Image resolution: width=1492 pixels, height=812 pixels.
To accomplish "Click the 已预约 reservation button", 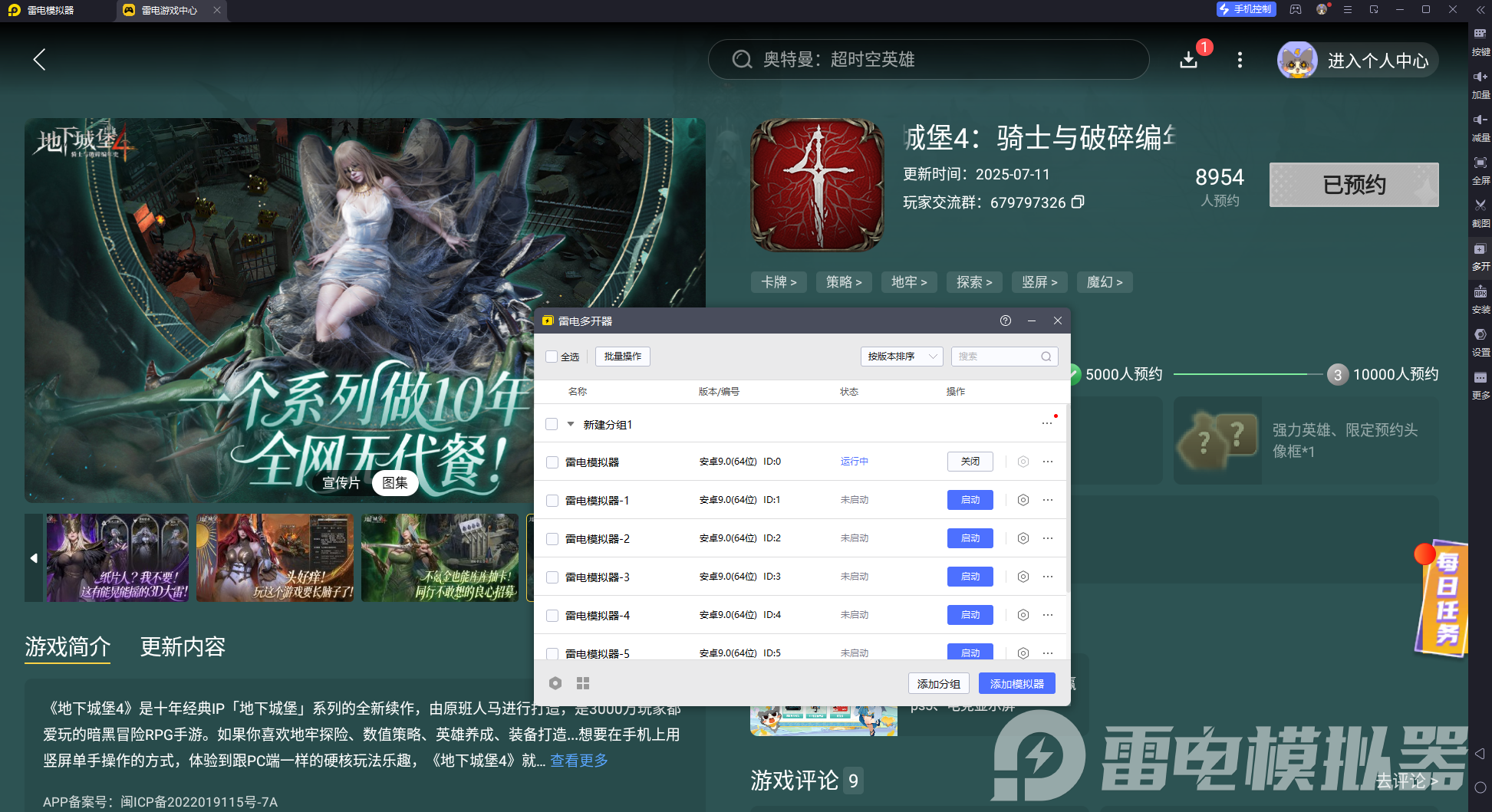I will pyautogui.click(x=1354, y=185).
